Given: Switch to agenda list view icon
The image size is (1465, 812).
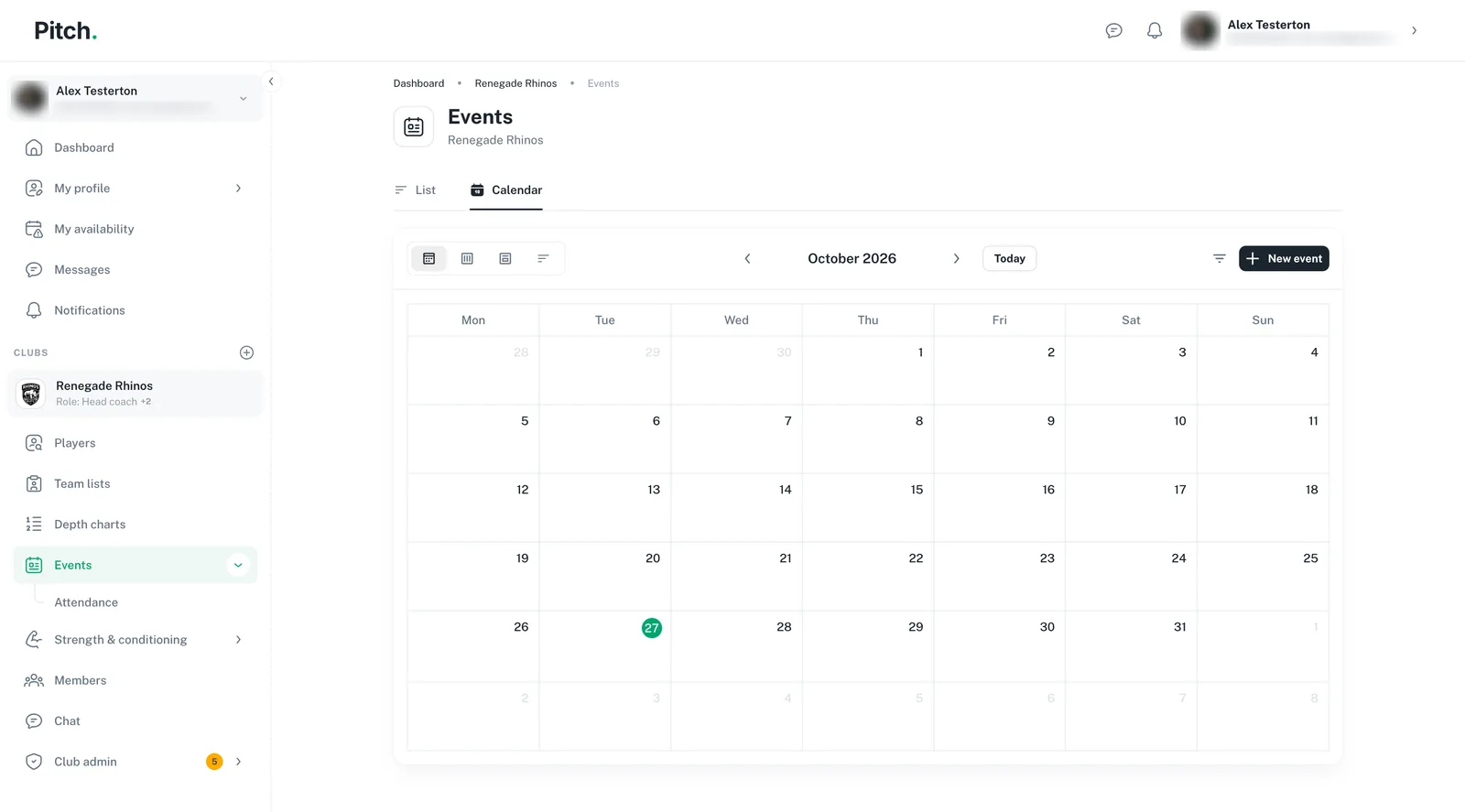Looking at the screenshot, I should point(543,259).
